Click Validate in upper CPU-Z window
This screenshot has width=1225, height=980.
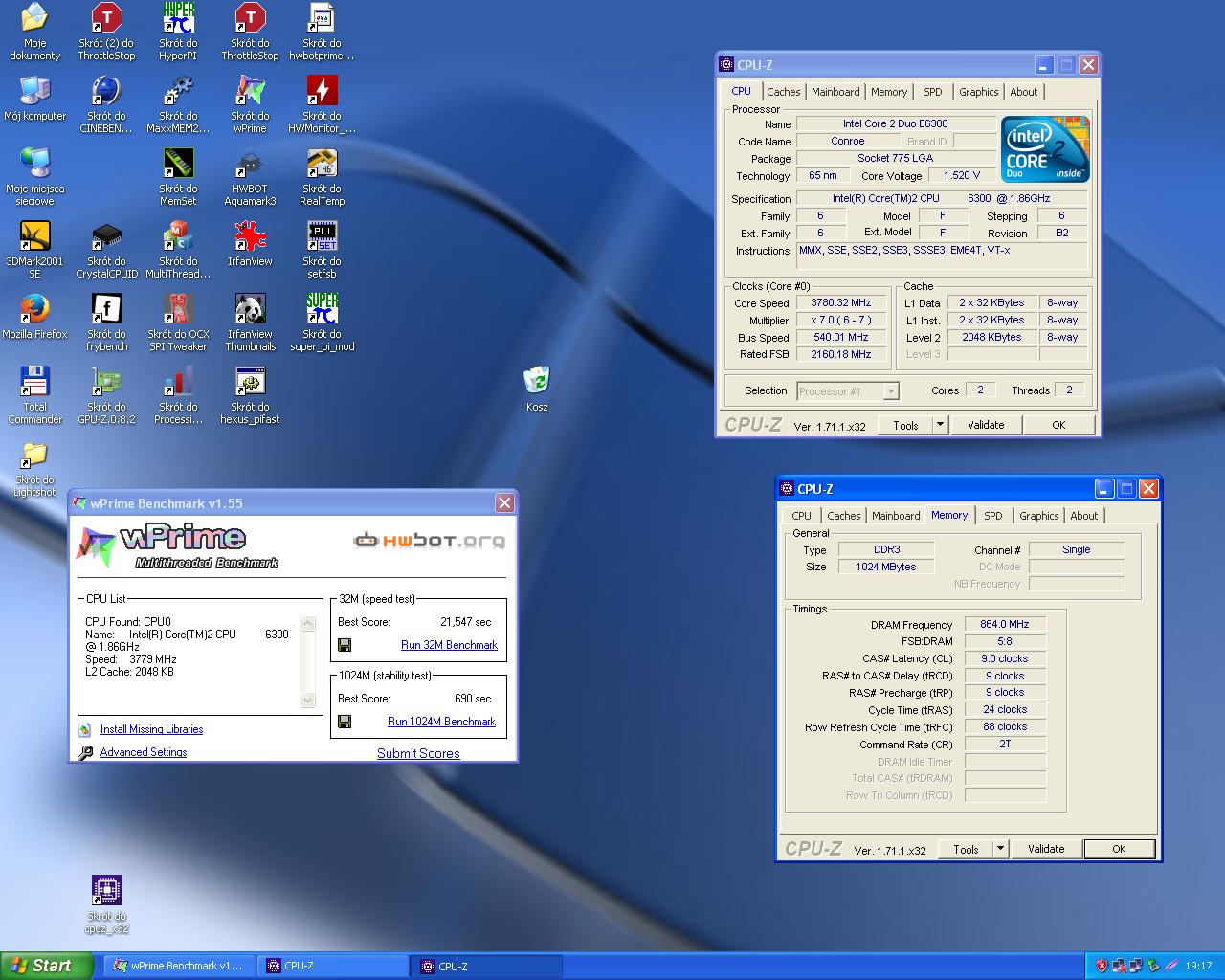986,425
